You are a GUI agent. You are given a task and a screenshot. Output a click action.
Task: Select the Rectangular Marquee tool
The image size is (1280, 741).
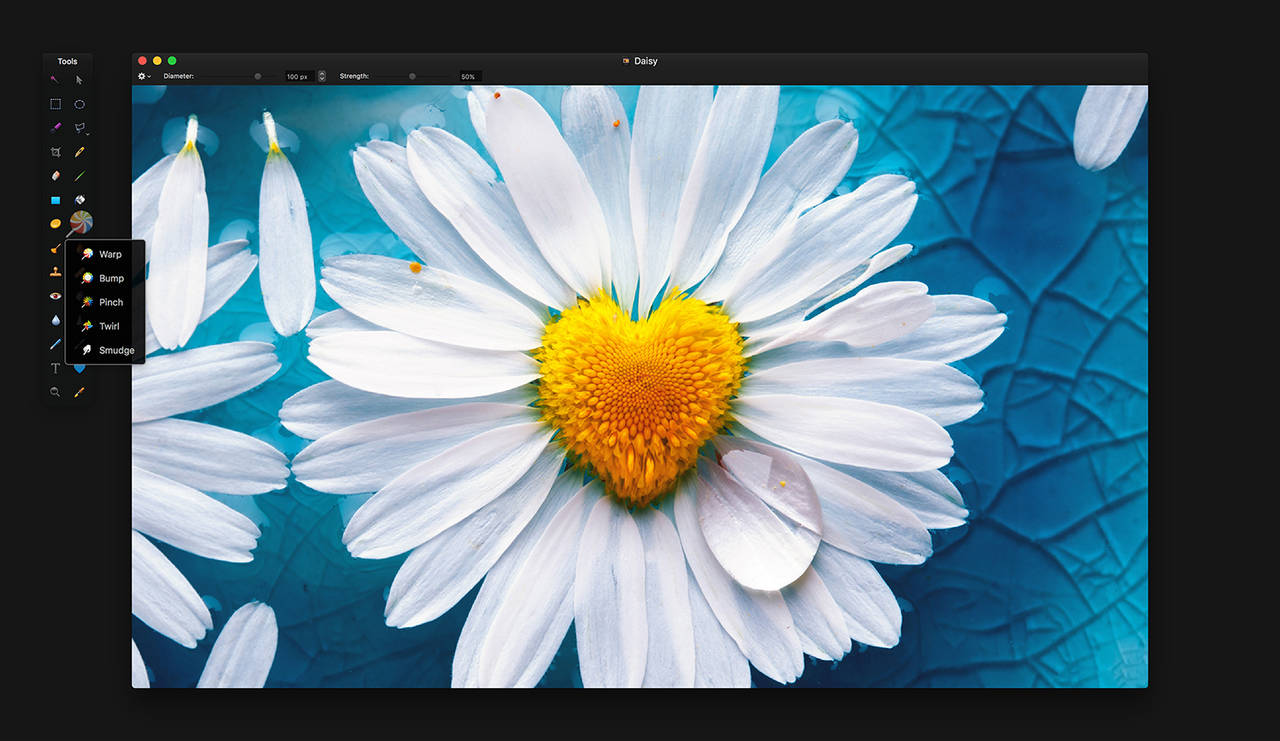[55, 104]
